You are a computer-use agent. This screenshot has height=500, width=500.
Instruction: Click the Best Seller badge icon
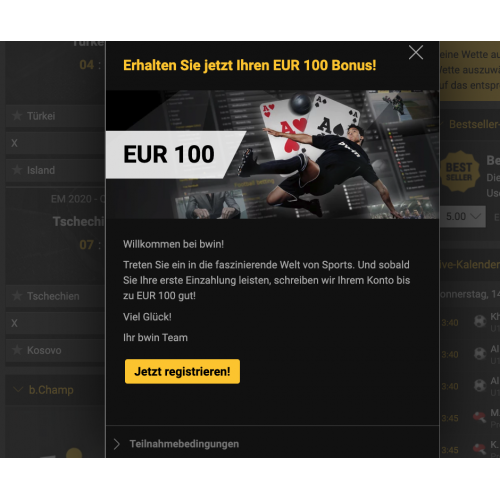coord(459,171)
